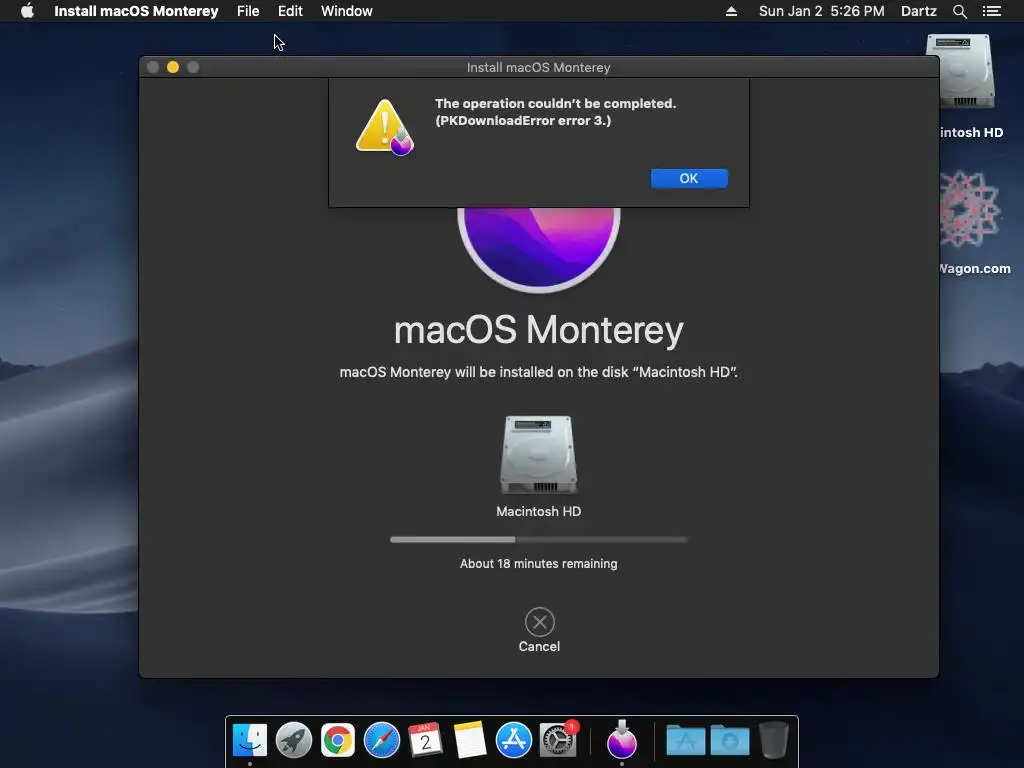Open the Apple menu

[27, 11]
